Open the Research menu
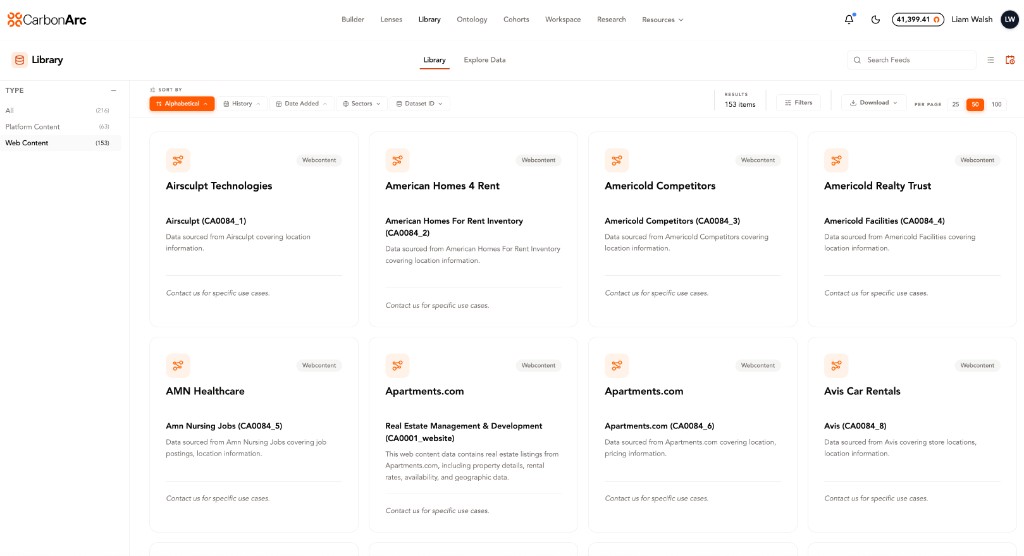Screen dimensions: 1024x556 click(611, 20)
